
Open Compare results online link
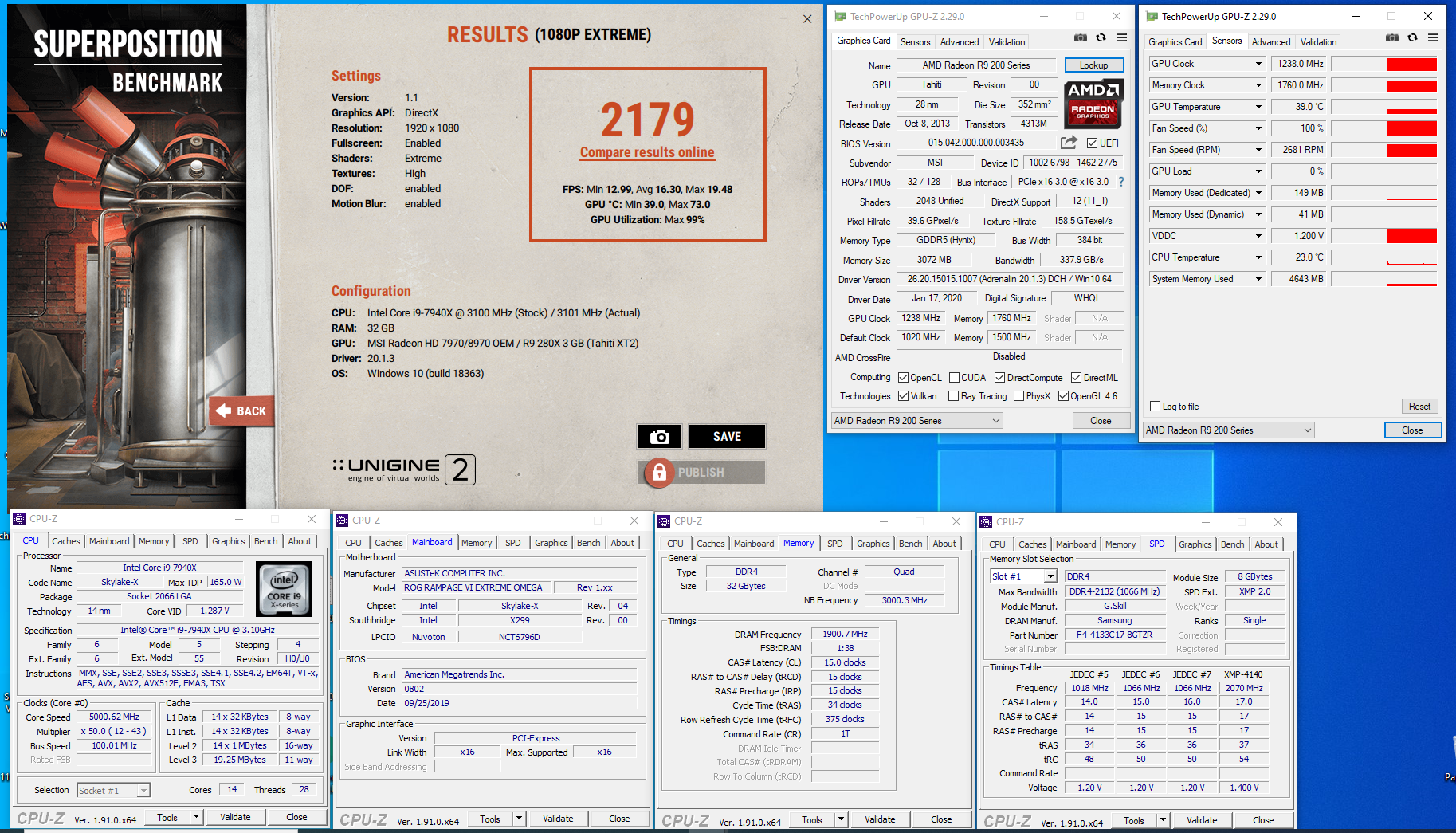[x=647, y=152]
